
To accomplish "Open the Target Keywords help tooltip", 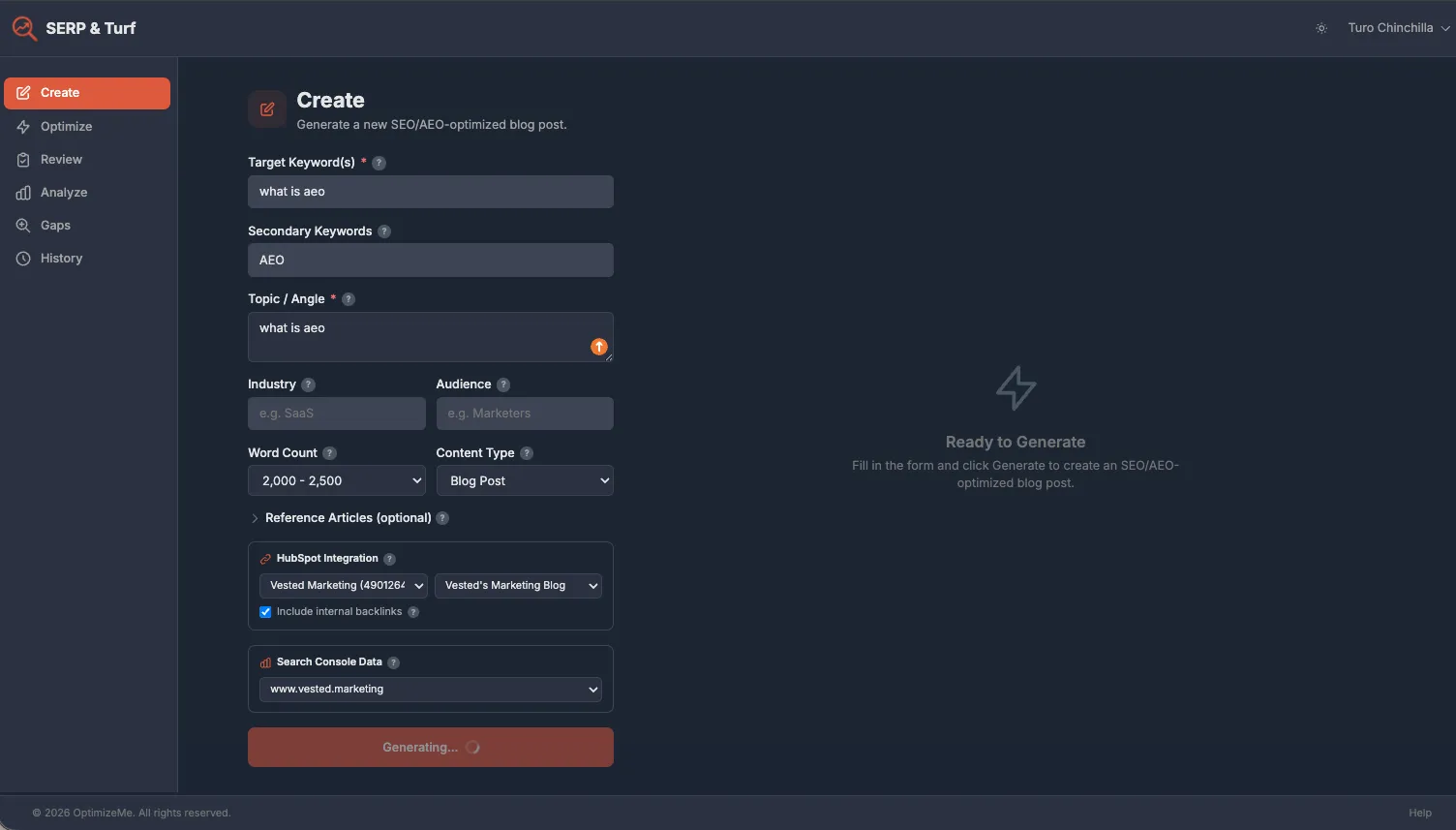I will (378, 162).
